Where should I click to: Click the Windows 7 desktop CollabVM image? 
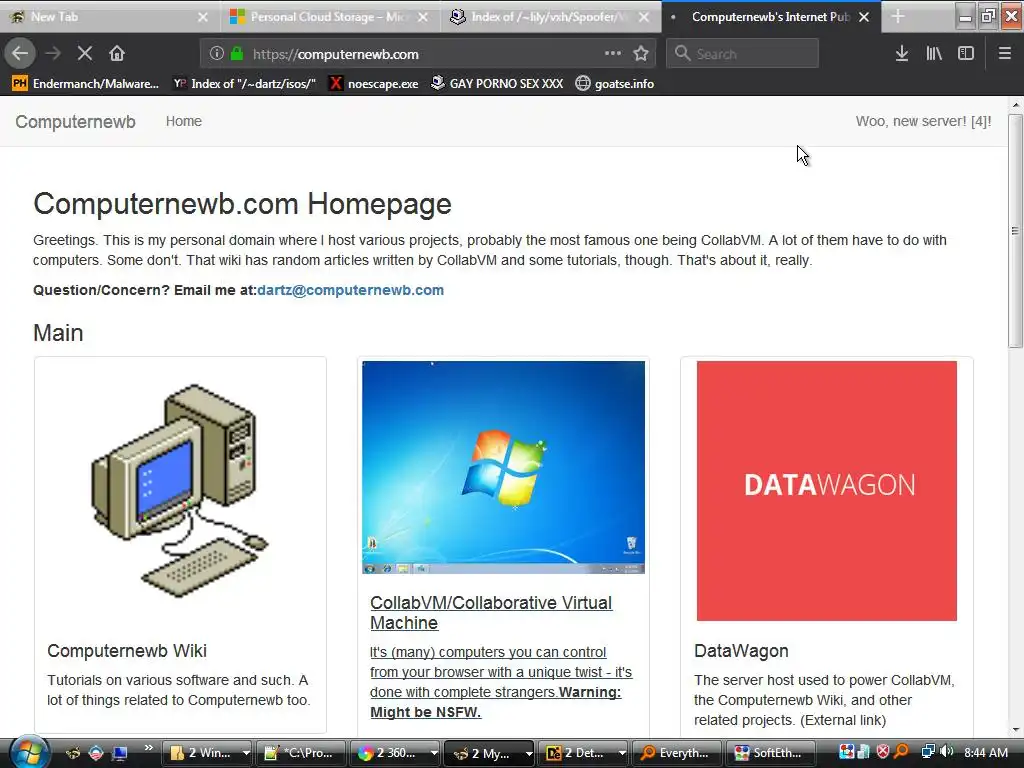click(504, 467)
